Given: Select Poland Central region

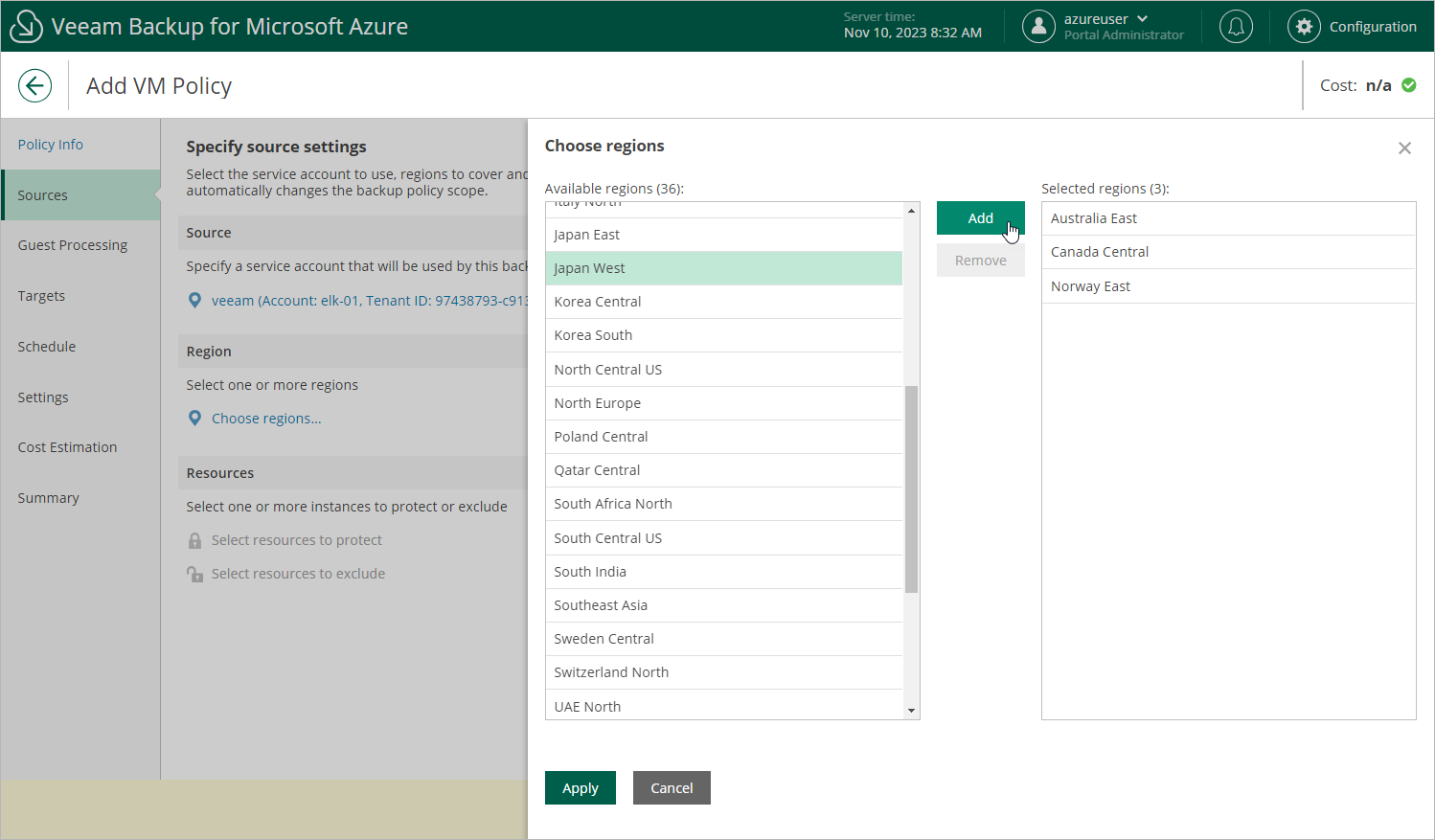Looking at the screenshot, I should click(x=724, y=437).
